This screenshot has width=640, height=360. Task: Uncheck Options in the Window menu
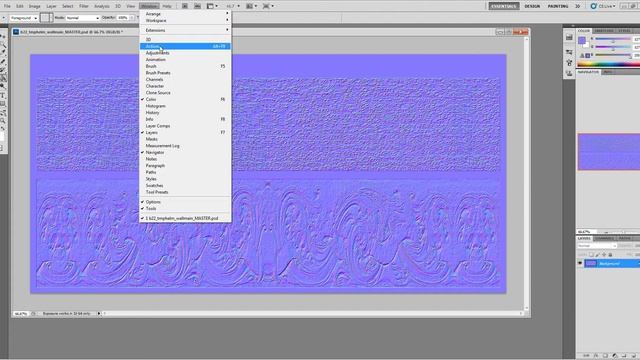185,202
